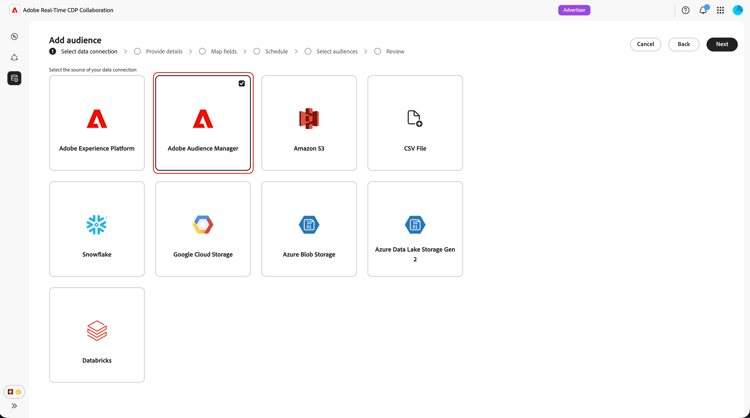Viewport: 750px width, 418px height.
Task: Uncheck the Adobe Audience Manager checkbox
Action: 242,83
